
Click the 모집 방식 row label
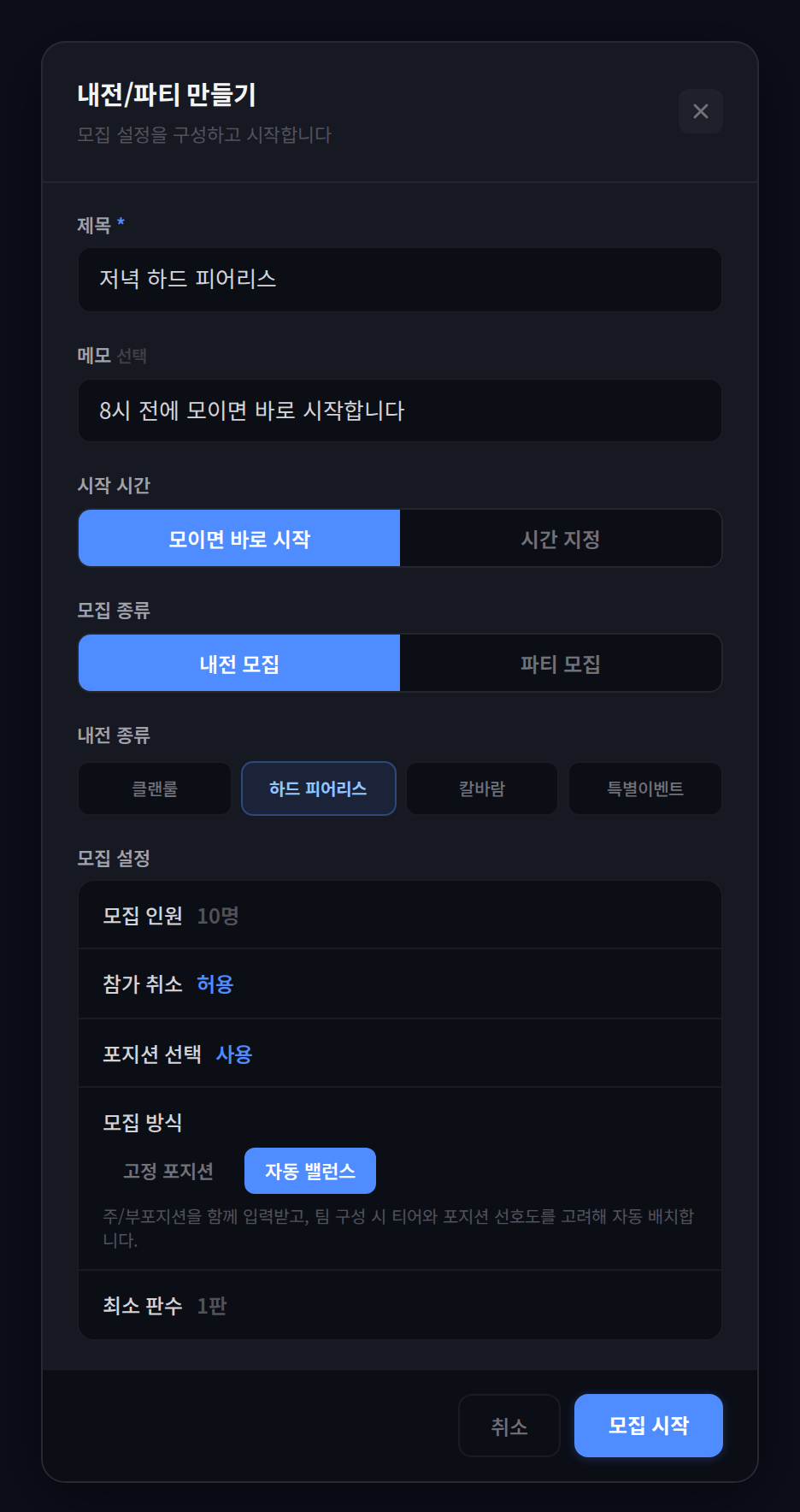pos(143,1122)
